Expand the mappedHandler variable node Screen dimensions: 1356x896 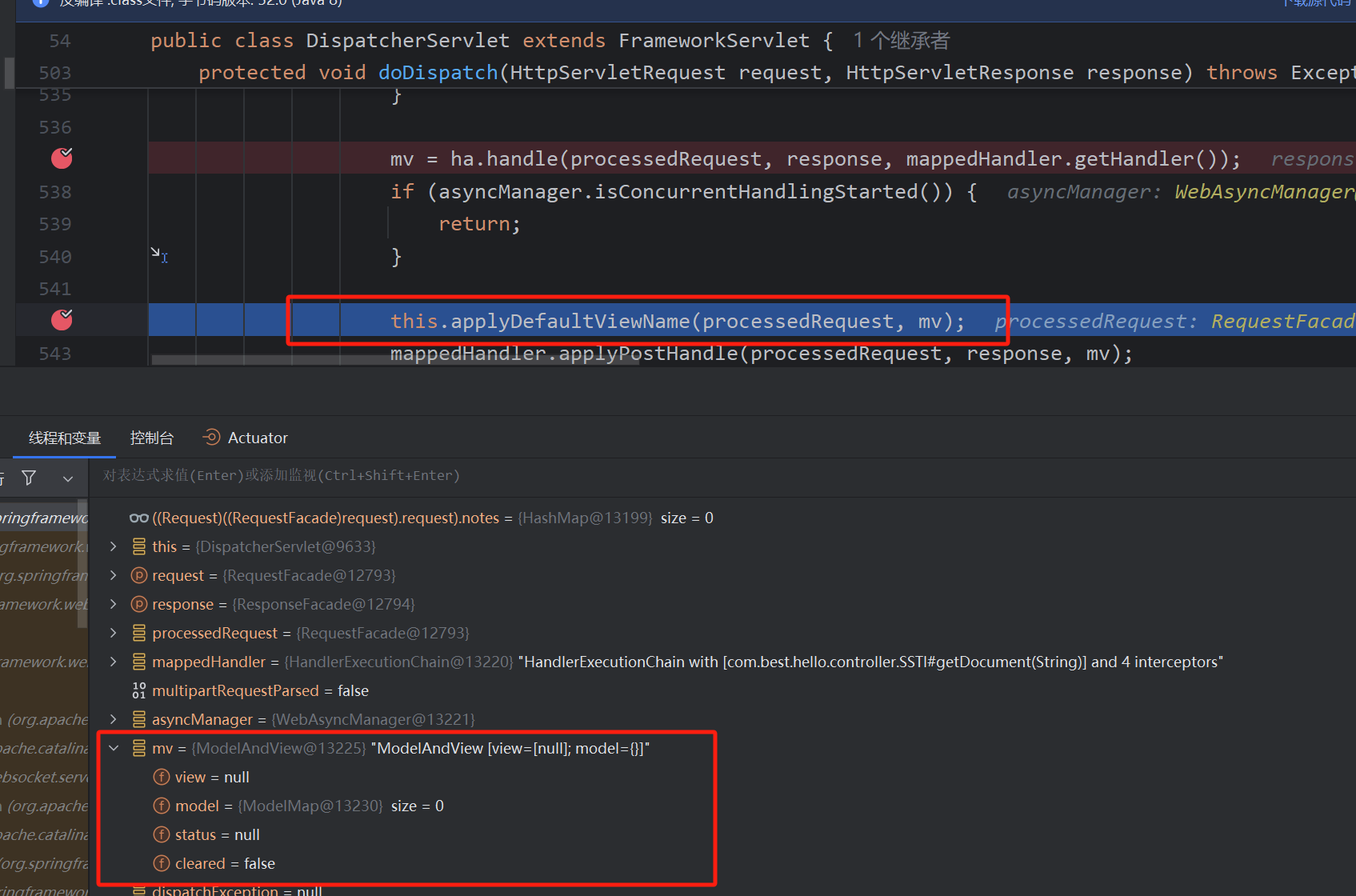114,662
